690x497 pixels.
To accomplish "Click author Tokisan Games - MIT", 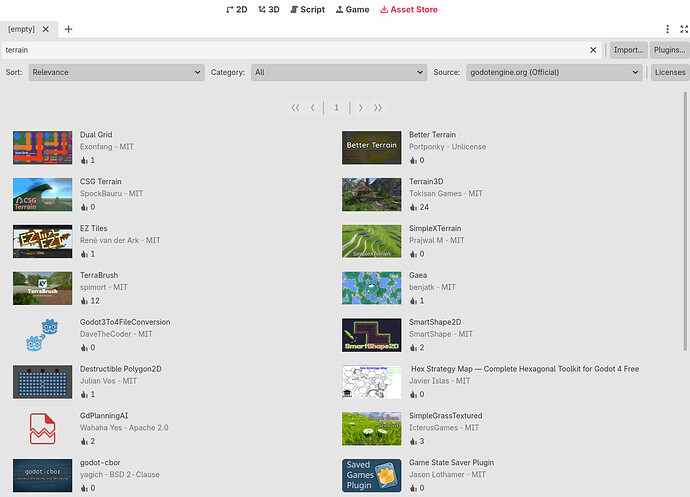I will pos(446,193).
